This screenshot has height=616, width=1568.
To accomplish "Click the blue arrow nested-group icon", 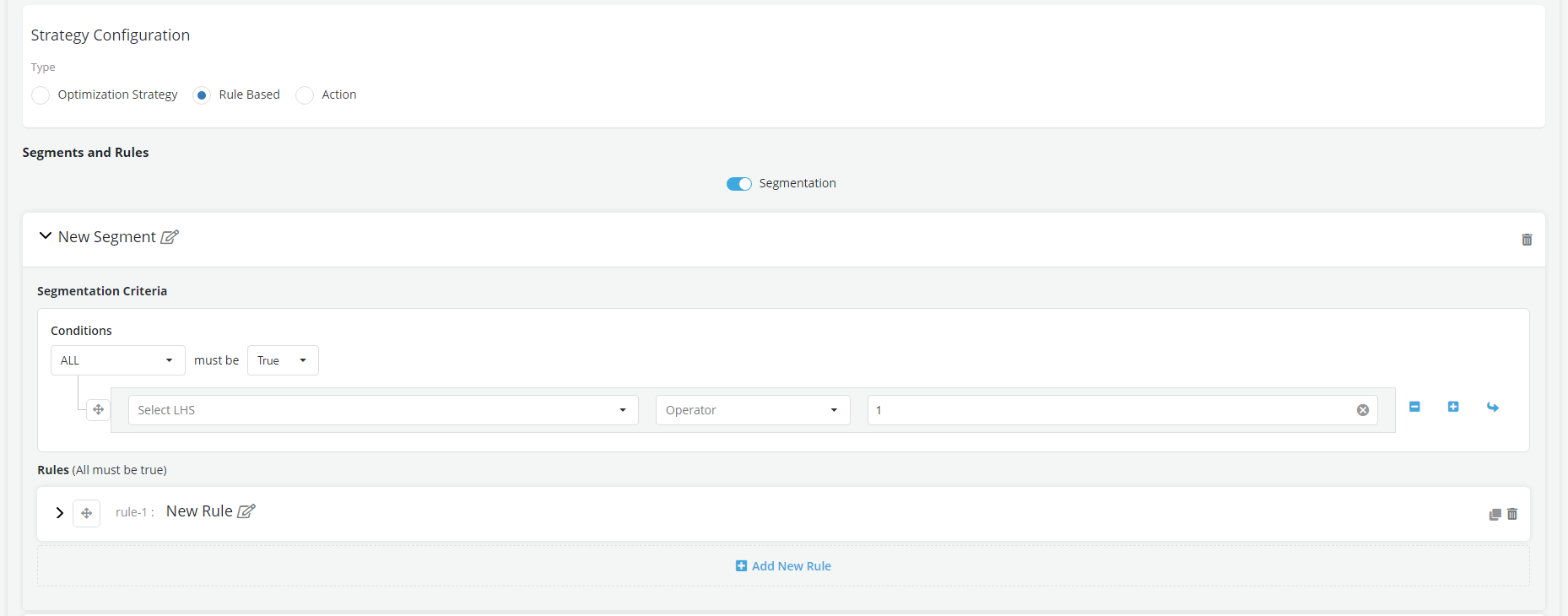I will click(1492, 407).
